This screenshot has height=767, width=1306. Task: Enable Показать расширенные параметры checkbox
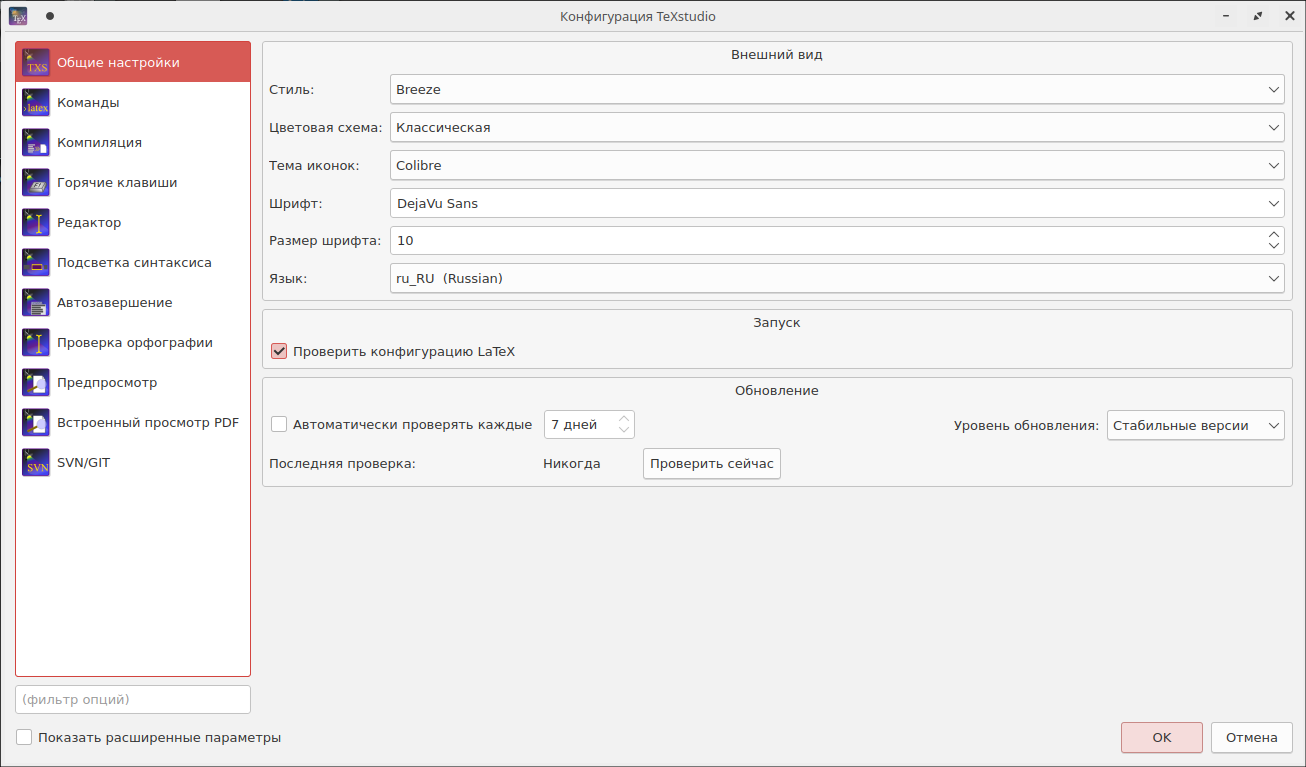pos(25,737)
